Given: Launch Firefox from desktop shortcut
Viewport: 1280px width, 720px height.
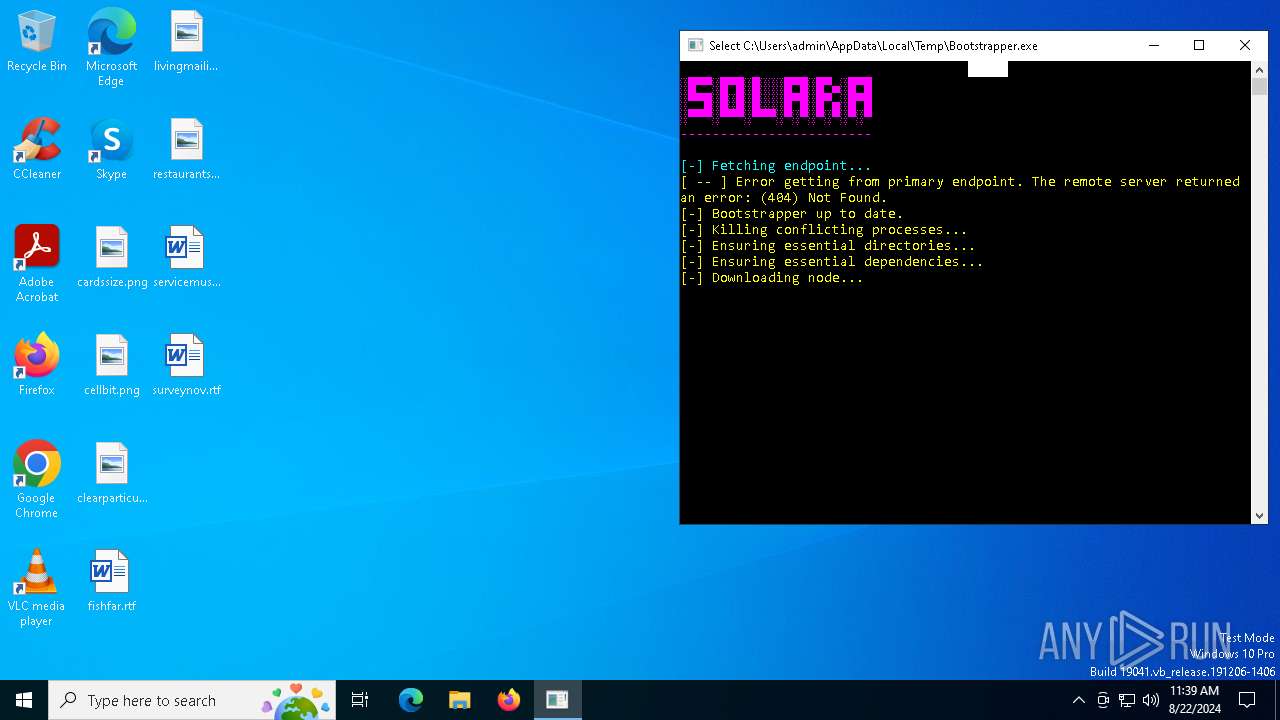Looking at the screenshot, I should pyautogui.click(x=37, y=366).
